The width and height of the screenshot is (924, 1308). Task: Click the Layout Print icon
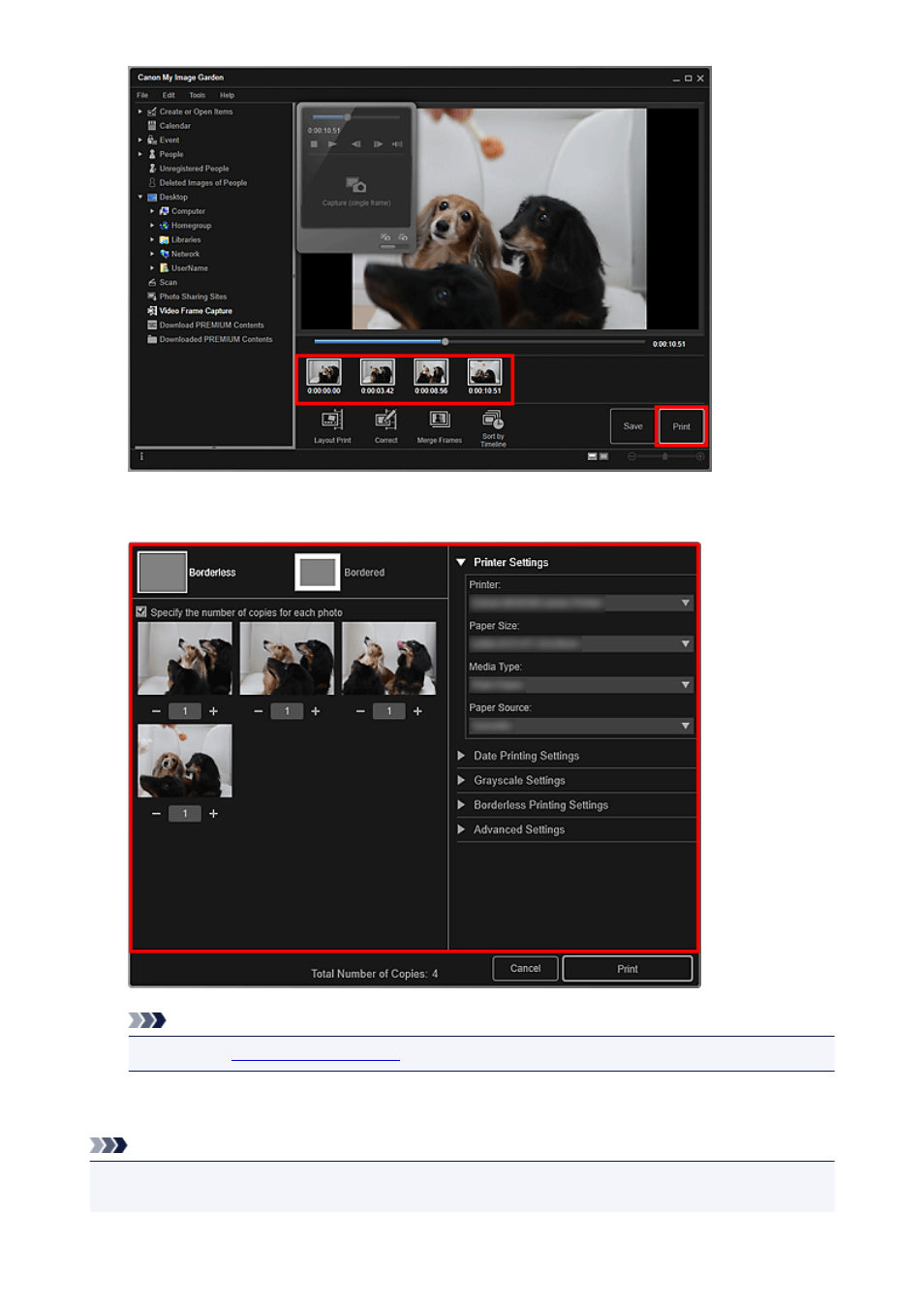click(332, 420)
